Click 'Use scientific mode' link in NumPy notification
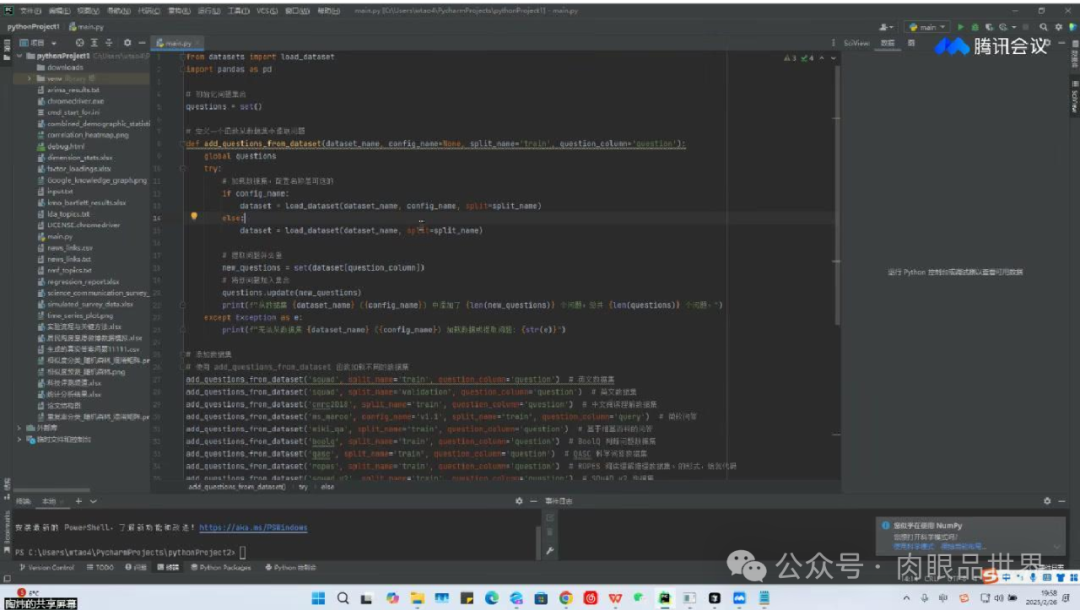Screen dimensions: 1080x610 coord(915,546)
